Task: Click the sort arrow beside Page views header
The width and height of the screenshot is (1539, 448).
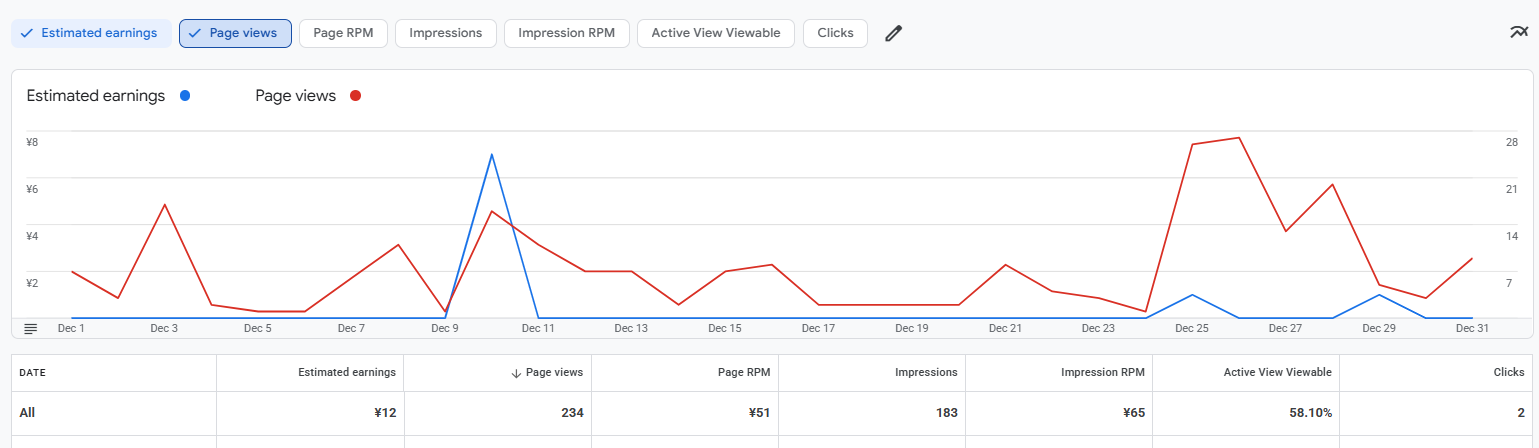Action: pyautogui.click(x=516, y=372)
